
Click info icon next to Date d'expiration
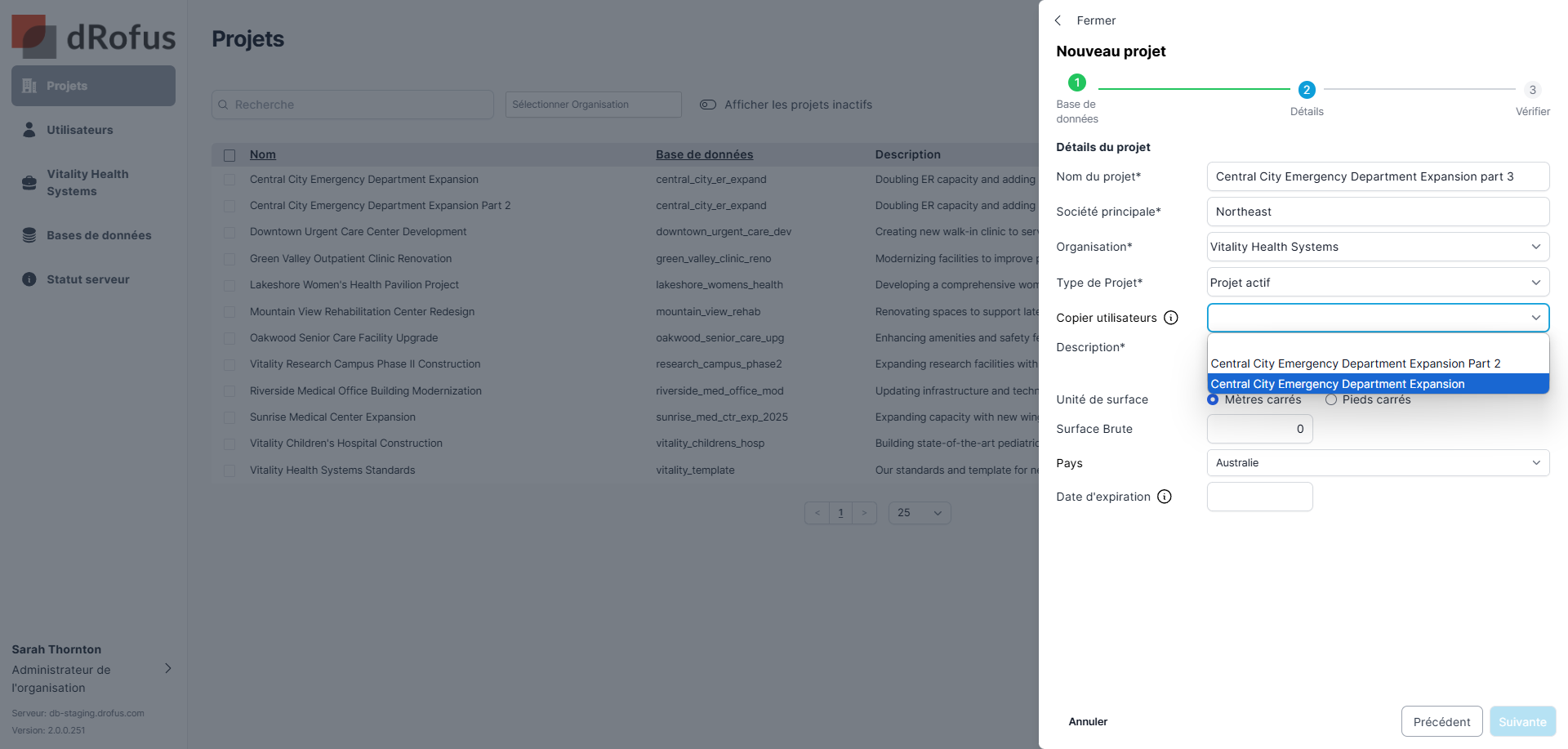click(1165, 497)
